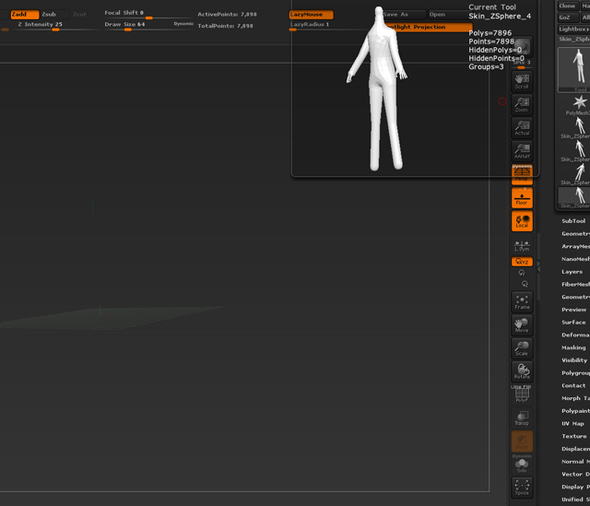Select the Move view icon
Screen dimensions: 590x506
(x=522, y=325)
